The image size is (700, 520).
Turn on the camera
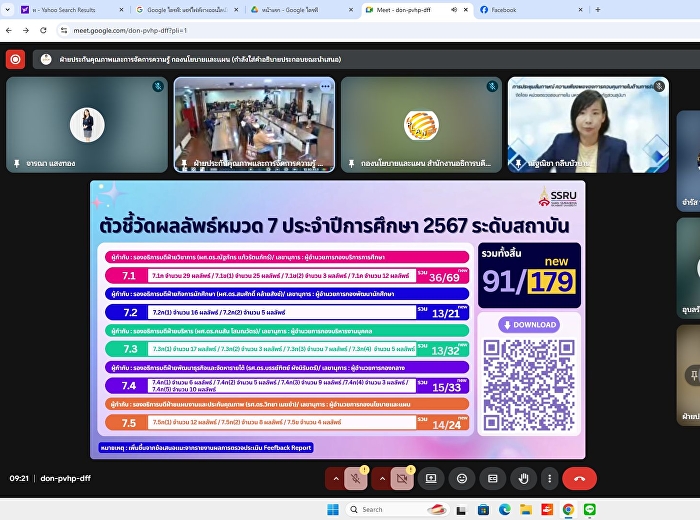[402, 479]
